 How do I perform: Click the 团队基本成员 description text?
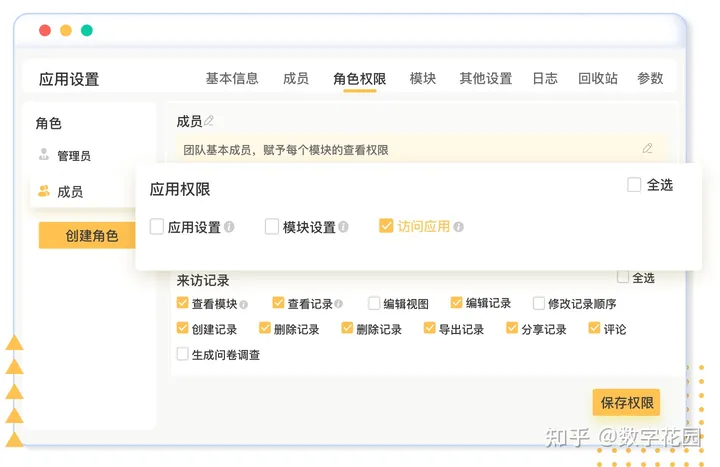pyautogui.click(x=286, y=150)
